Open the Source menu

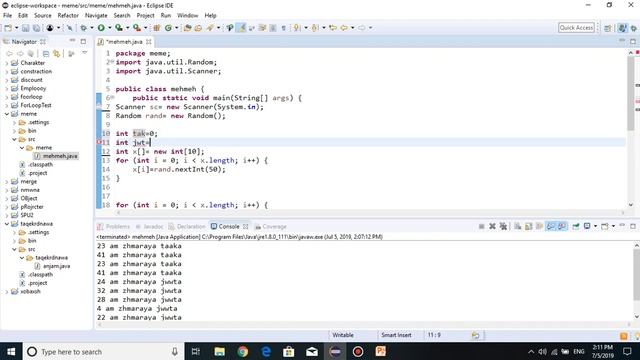pos(43,16)
